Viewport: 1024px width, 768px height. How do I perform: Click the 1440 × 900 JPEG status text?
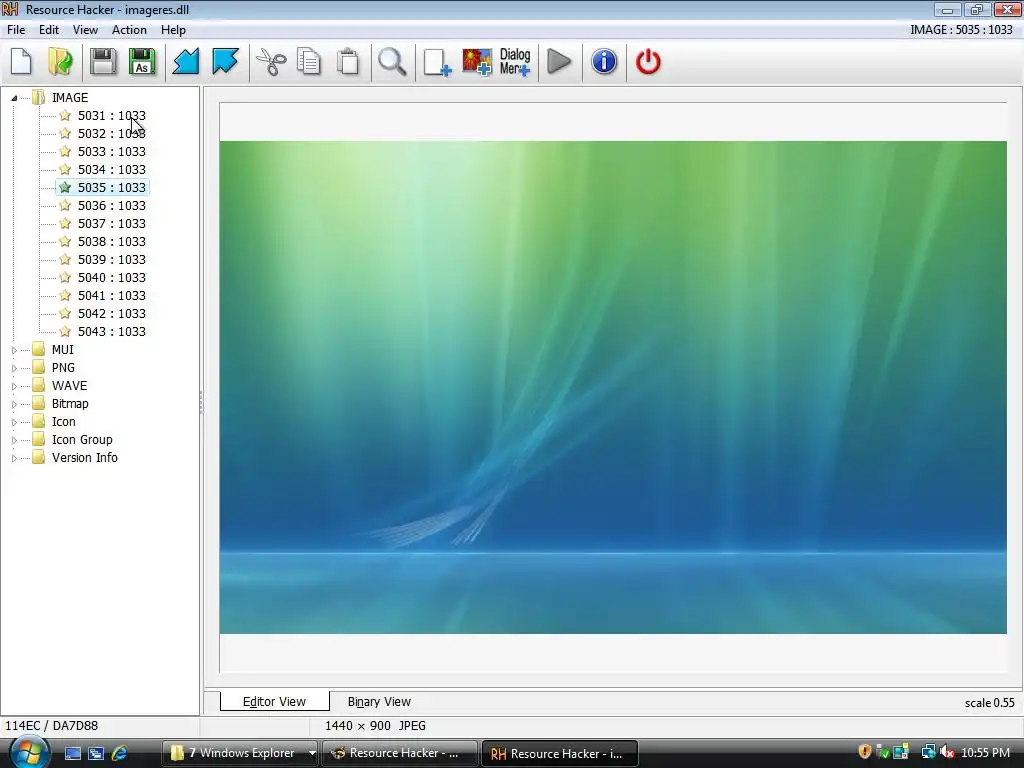coord(376,726)
